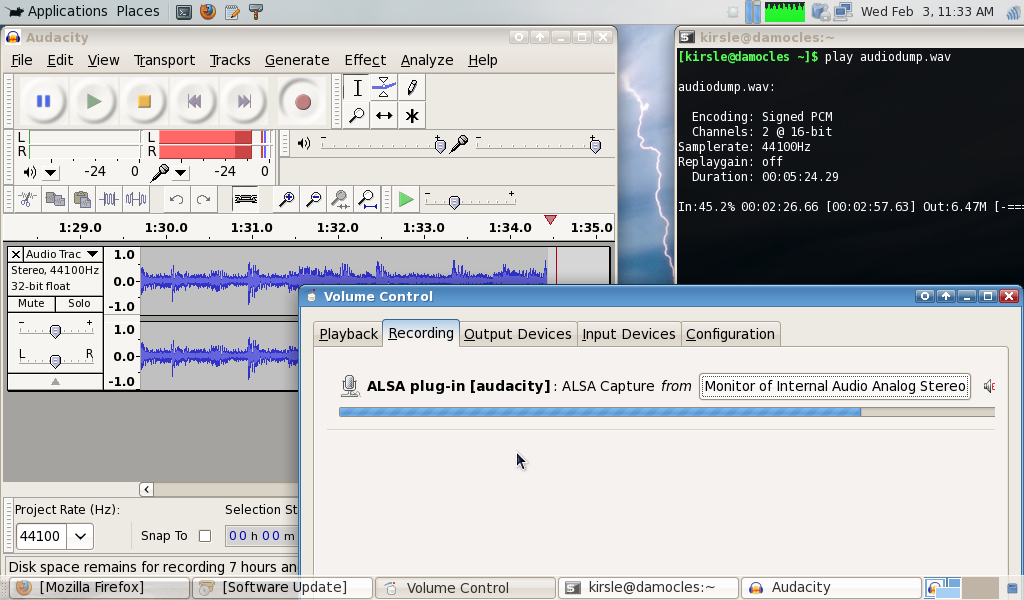Open the Generate menu
1024x600 pixels.
(x=297, y=60)
